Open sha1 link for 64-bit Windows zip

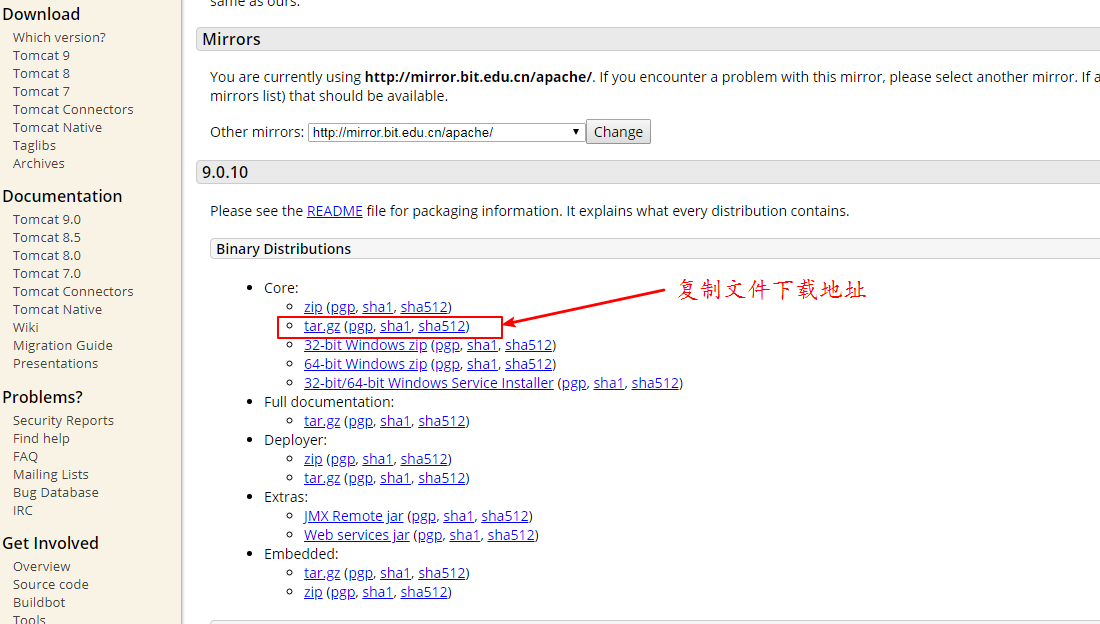coord(482,364)
